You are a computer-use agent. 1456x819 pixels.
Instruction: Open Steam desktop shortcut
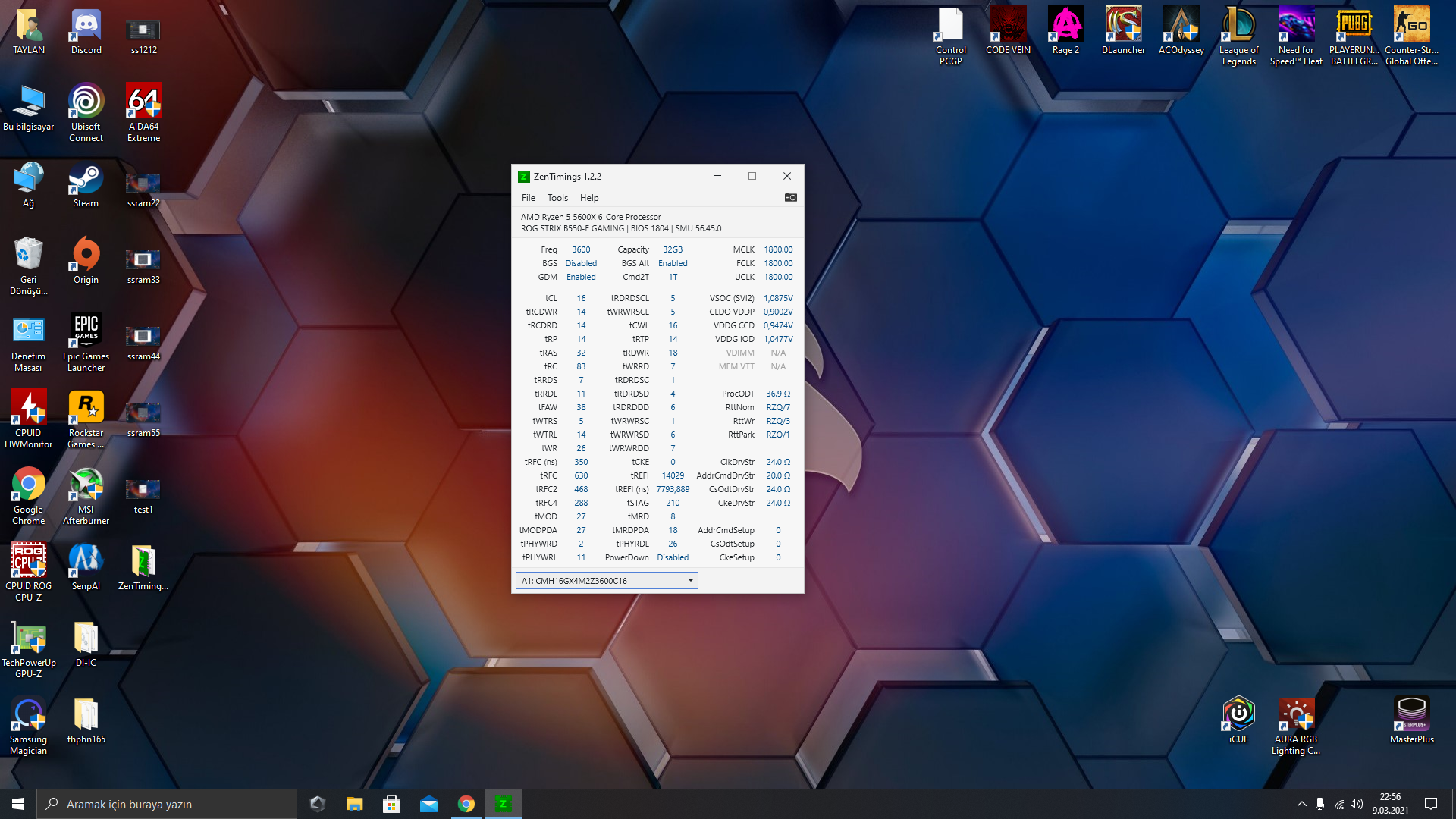point(86,186)
